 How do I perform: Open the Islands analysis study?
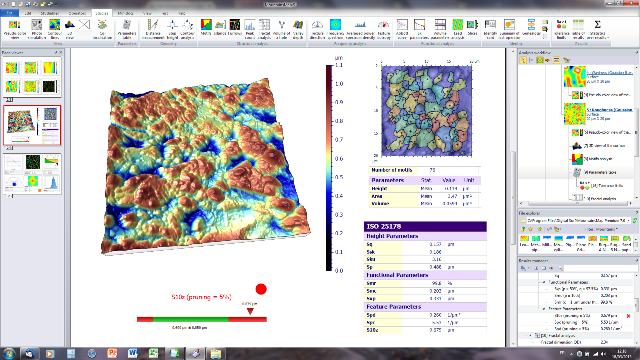pyautogui.click(x=220, y=27)
